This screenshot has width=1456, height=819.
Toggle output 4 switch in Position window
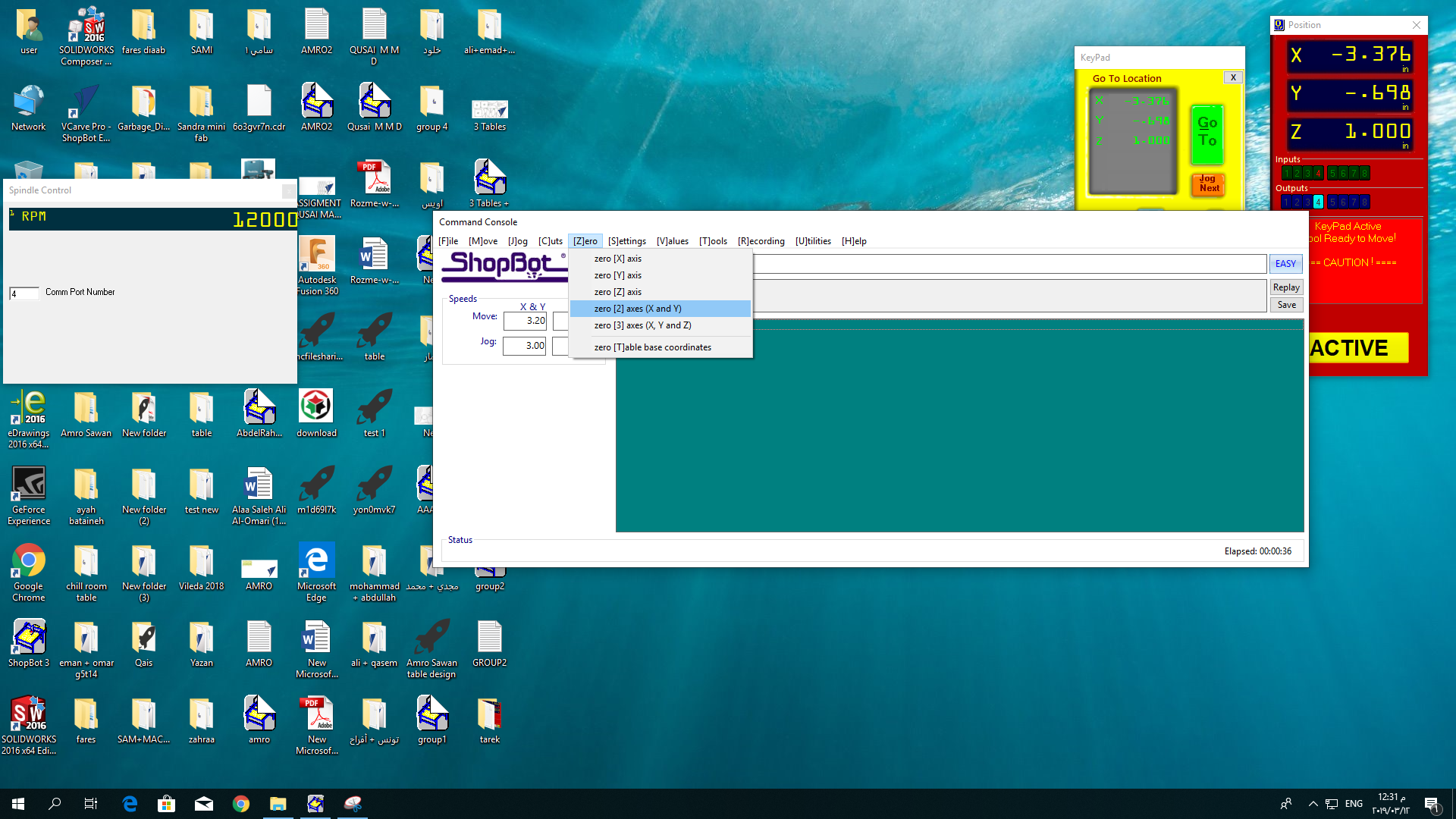point(1318,202)
